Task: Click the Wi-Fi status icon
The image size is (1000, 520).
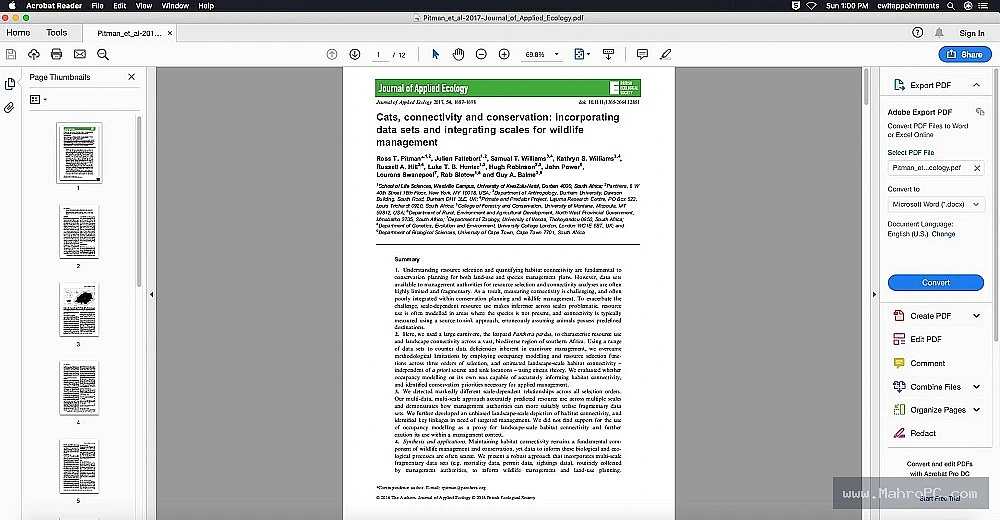Action: pos(811,6)
